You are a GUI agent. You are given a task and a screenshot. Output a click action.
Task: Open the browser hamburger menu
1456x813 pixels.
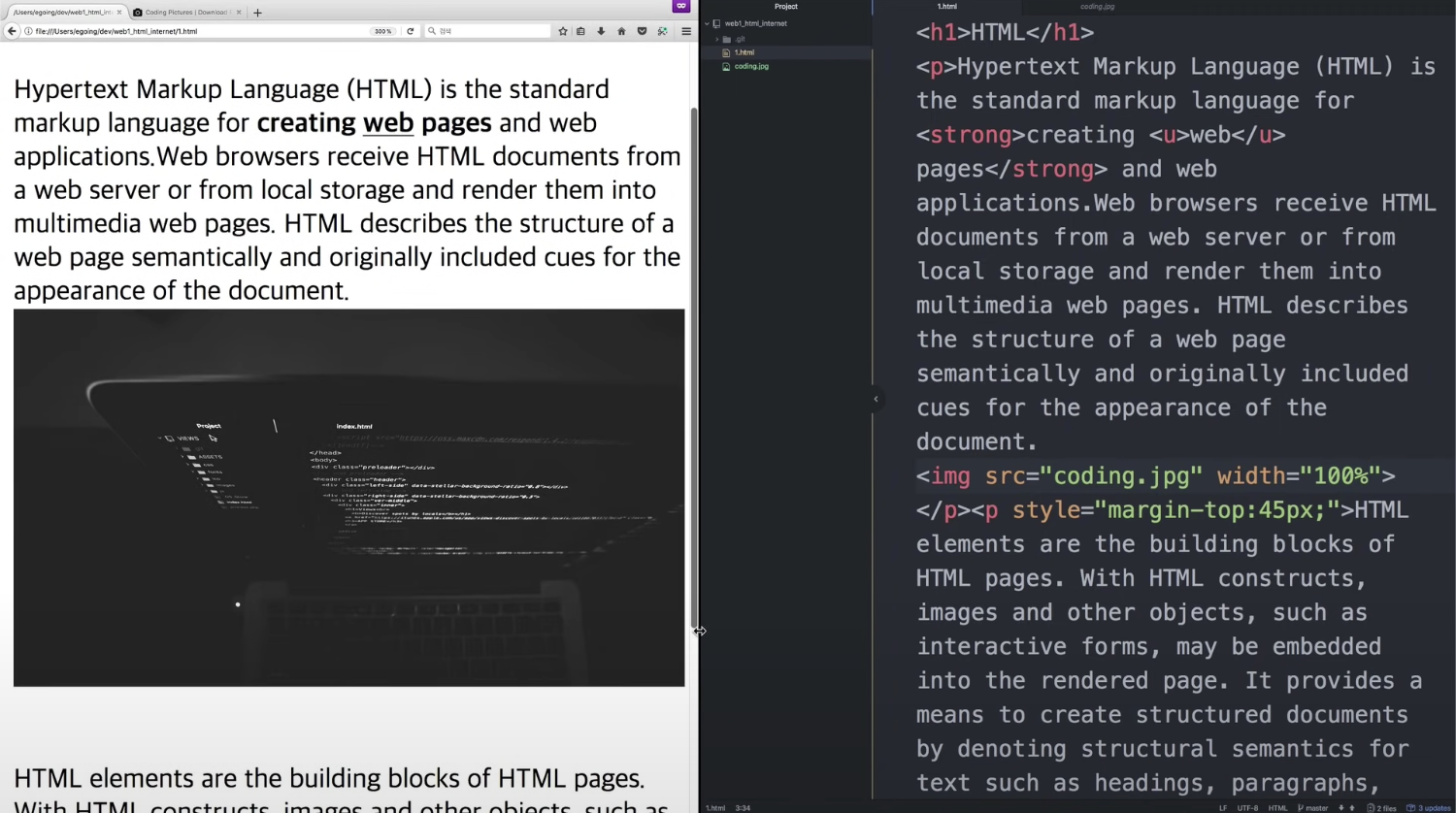(686, 31)
